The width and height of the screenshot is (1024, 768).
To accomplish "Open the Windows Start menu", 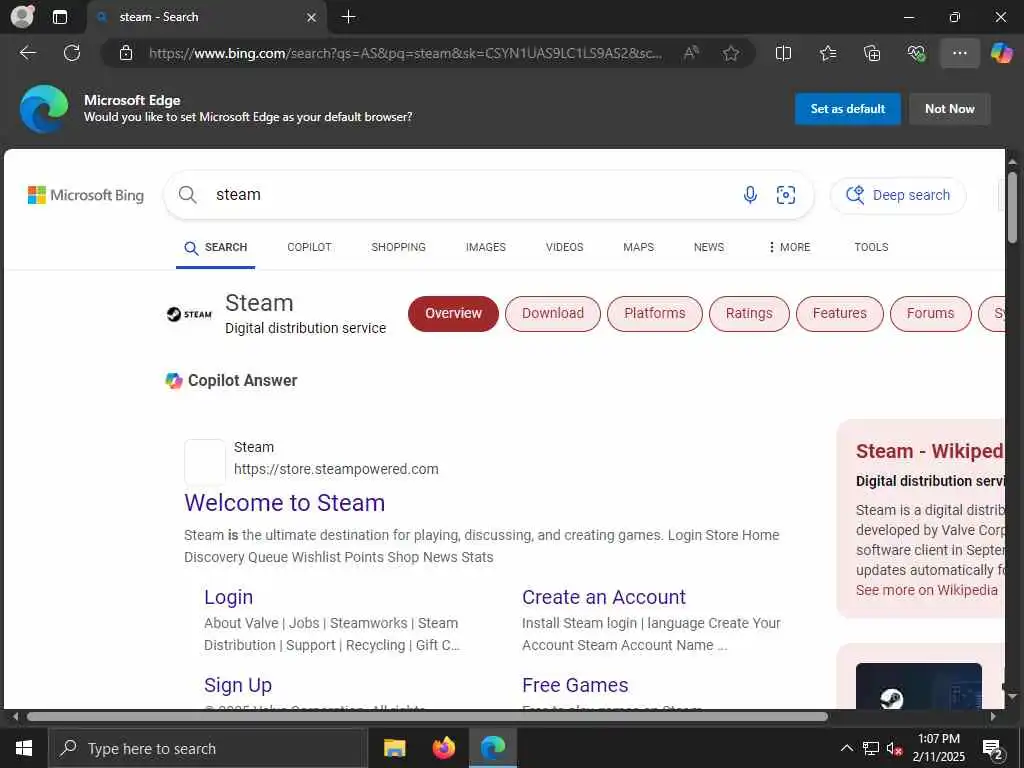I will (24, 748).
